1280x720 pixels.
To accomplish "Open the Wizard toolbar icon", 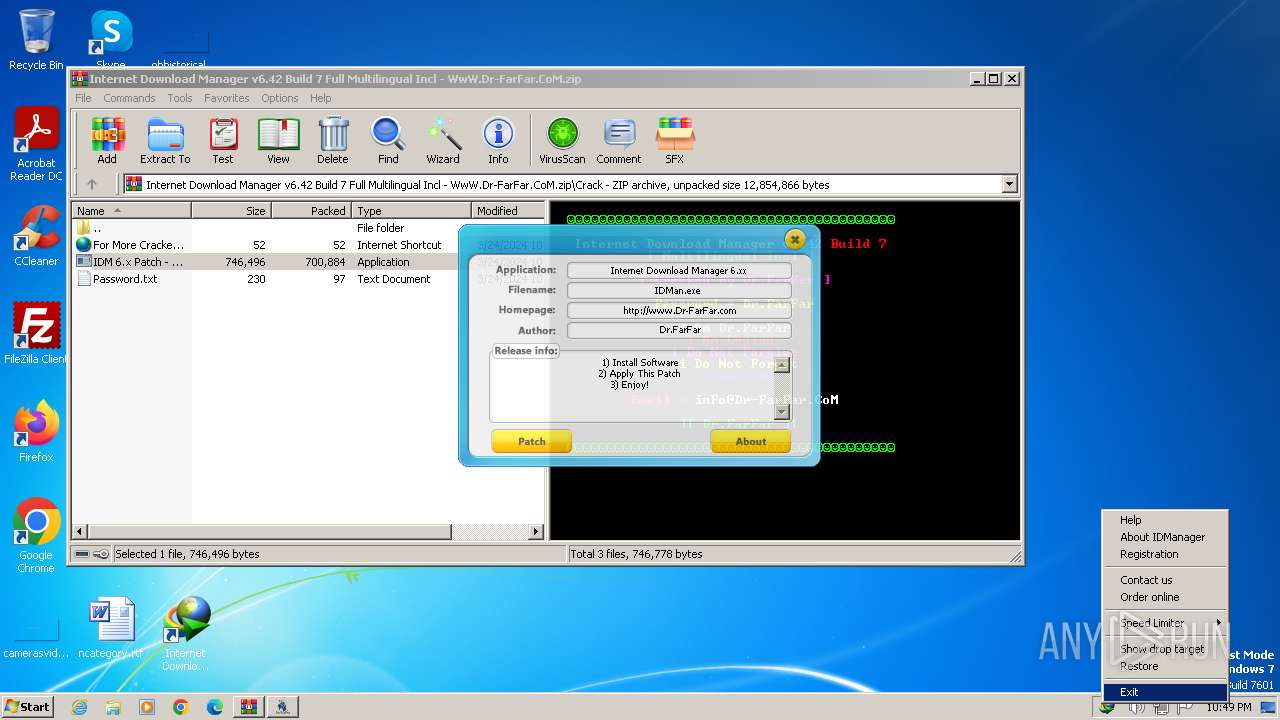I will pyautogui.click(x=443, y=141).
